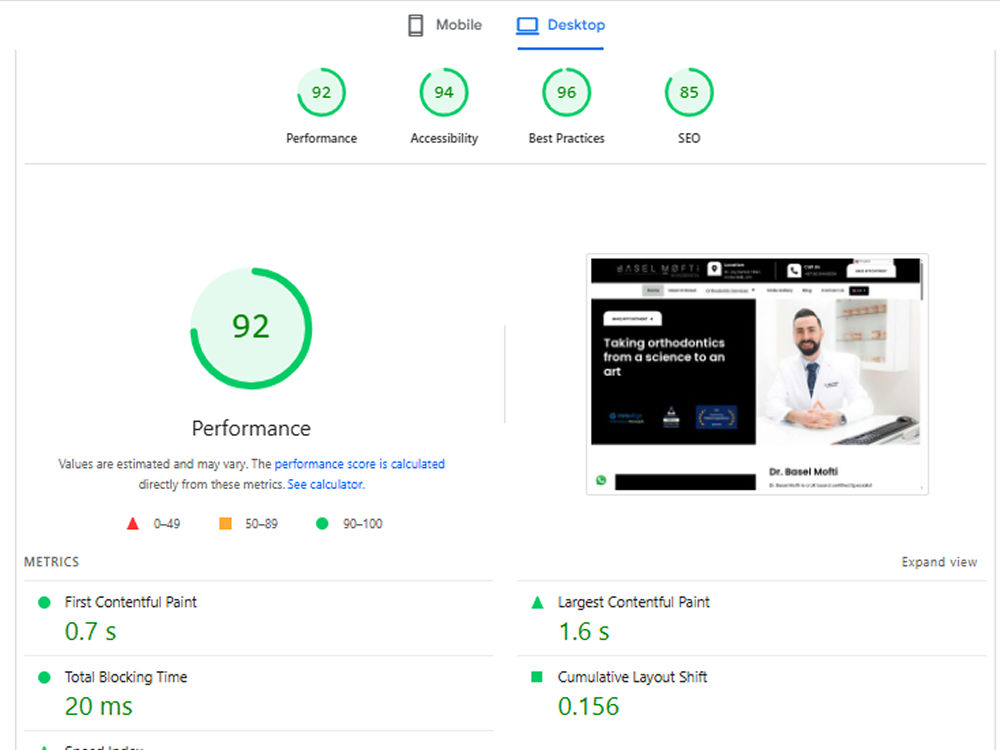Click green dot next to Total Blocking Time
The width and height of the screenshot is (1000, 750).
[44, 677]
